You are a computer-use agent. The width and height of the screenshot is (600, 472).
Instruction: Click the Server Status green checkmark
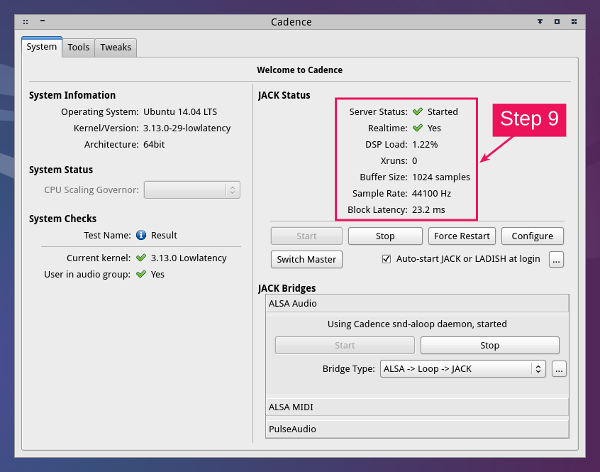tap(417, 112)
